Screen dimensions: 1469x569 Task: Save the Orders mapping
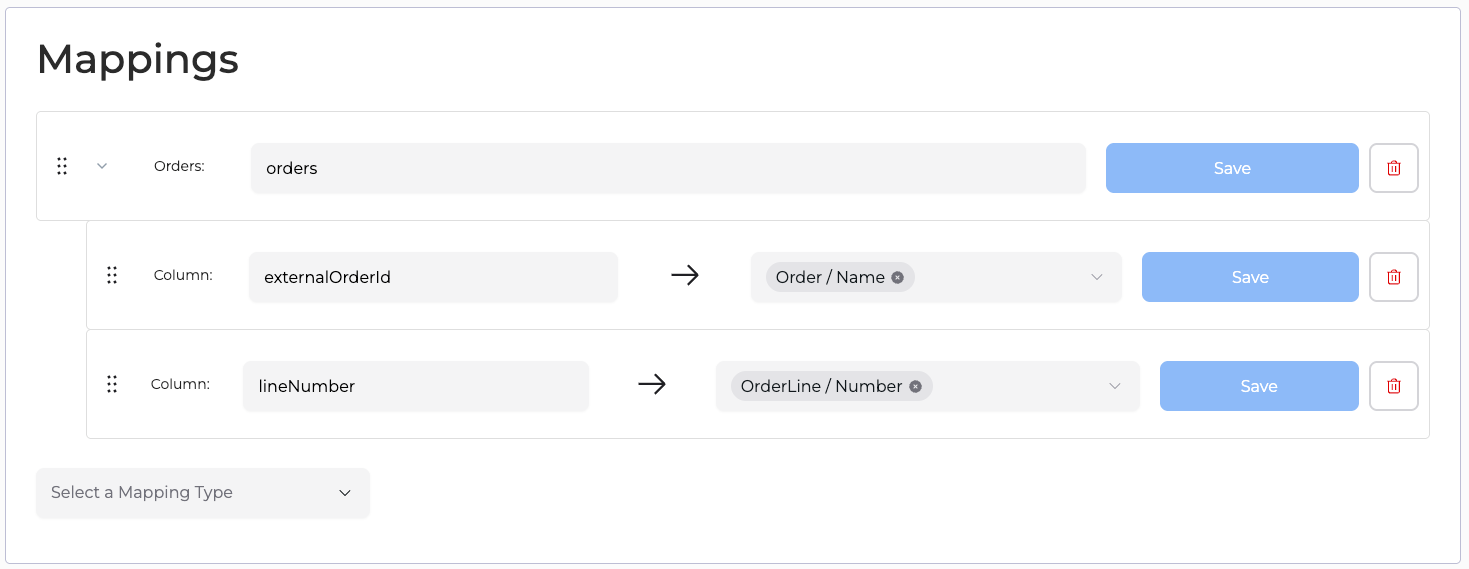coord(1232,168)
